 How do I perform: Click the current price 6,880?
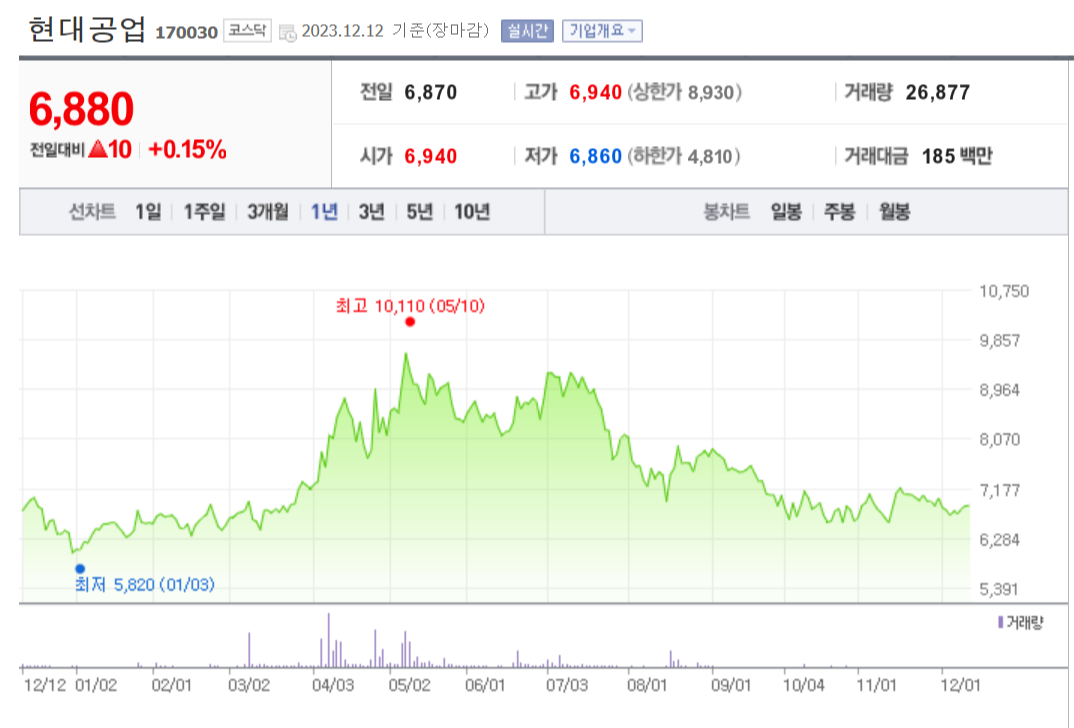(82, 109)
